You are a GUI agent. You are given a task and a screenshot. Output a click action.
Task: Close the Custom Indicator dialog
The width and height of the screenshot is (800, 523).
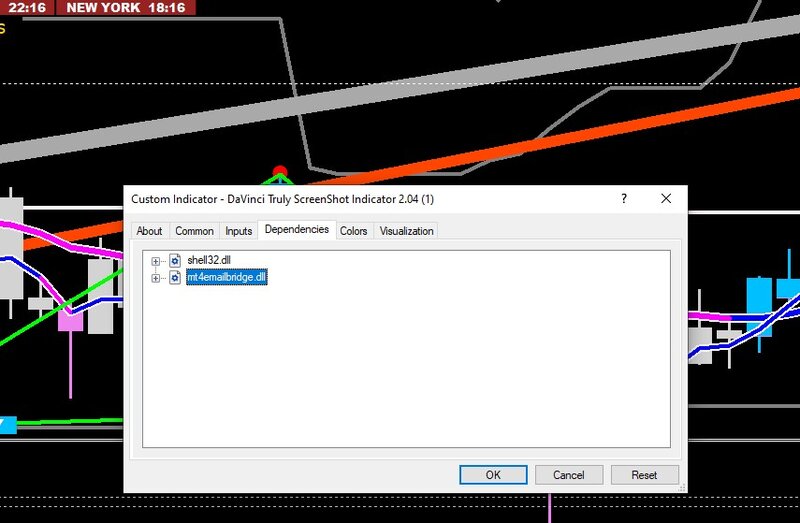tap(666, 198)
